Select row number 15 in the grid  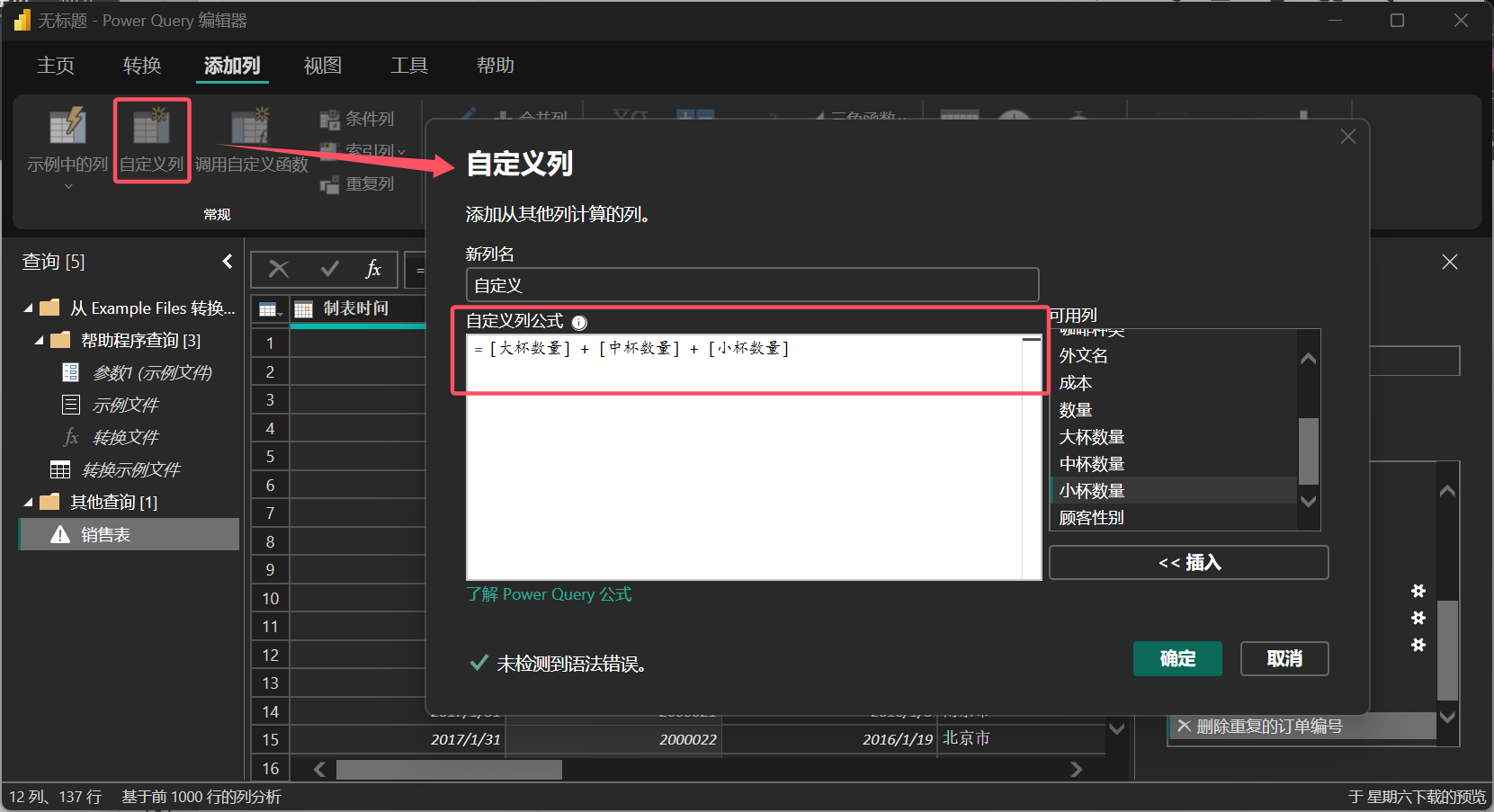coord(270,740)
